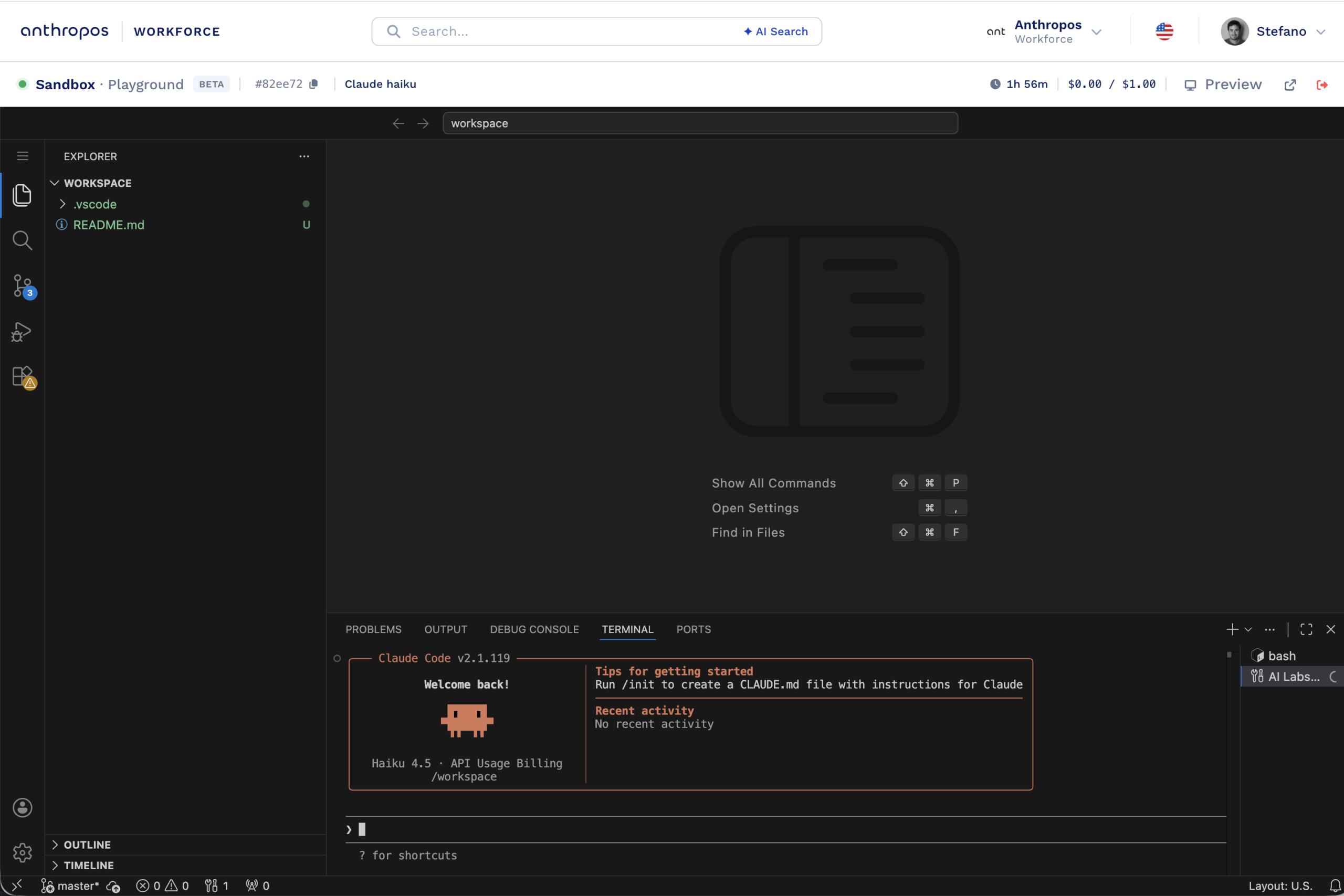Open Explorer more actions ellipsis

(304, 156)
